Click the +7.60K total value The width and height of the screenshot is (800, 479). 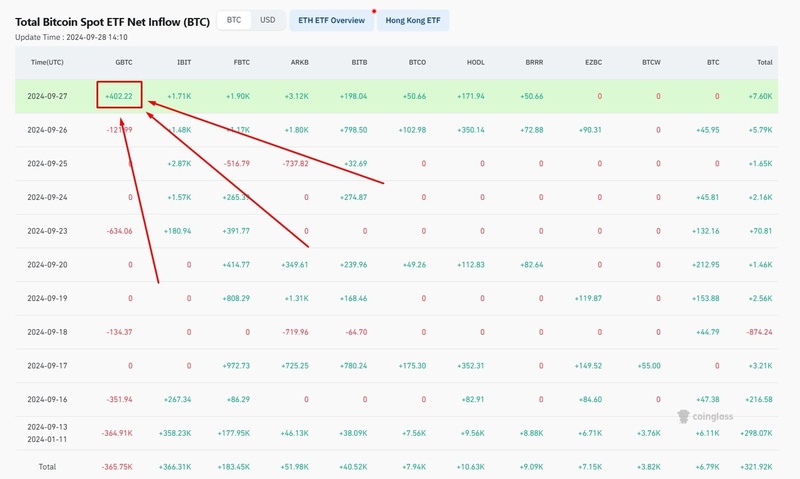click(x=760, y=96)
